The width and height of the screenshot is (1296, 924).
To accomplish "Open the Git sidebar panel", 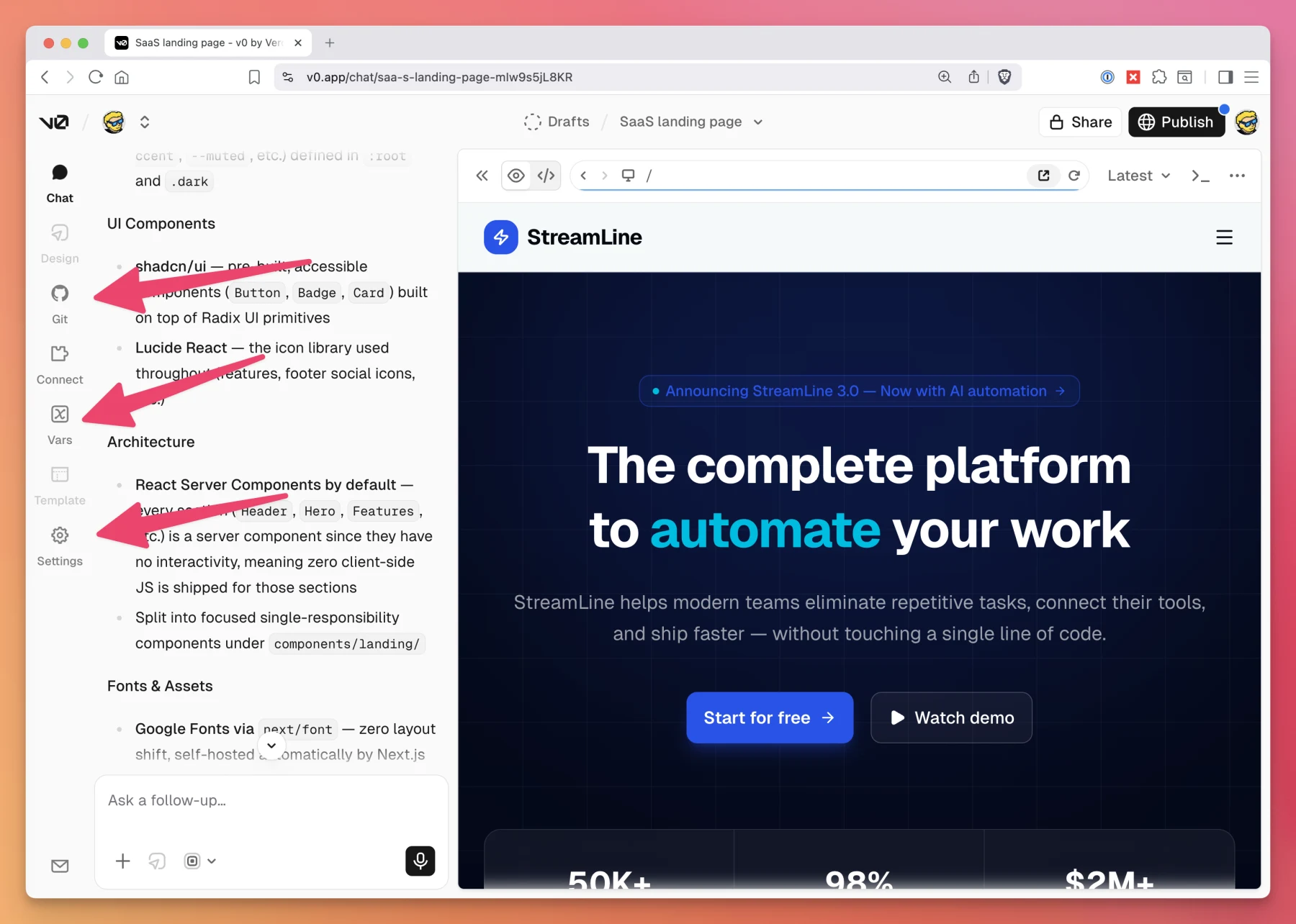I will pos(60,304).
